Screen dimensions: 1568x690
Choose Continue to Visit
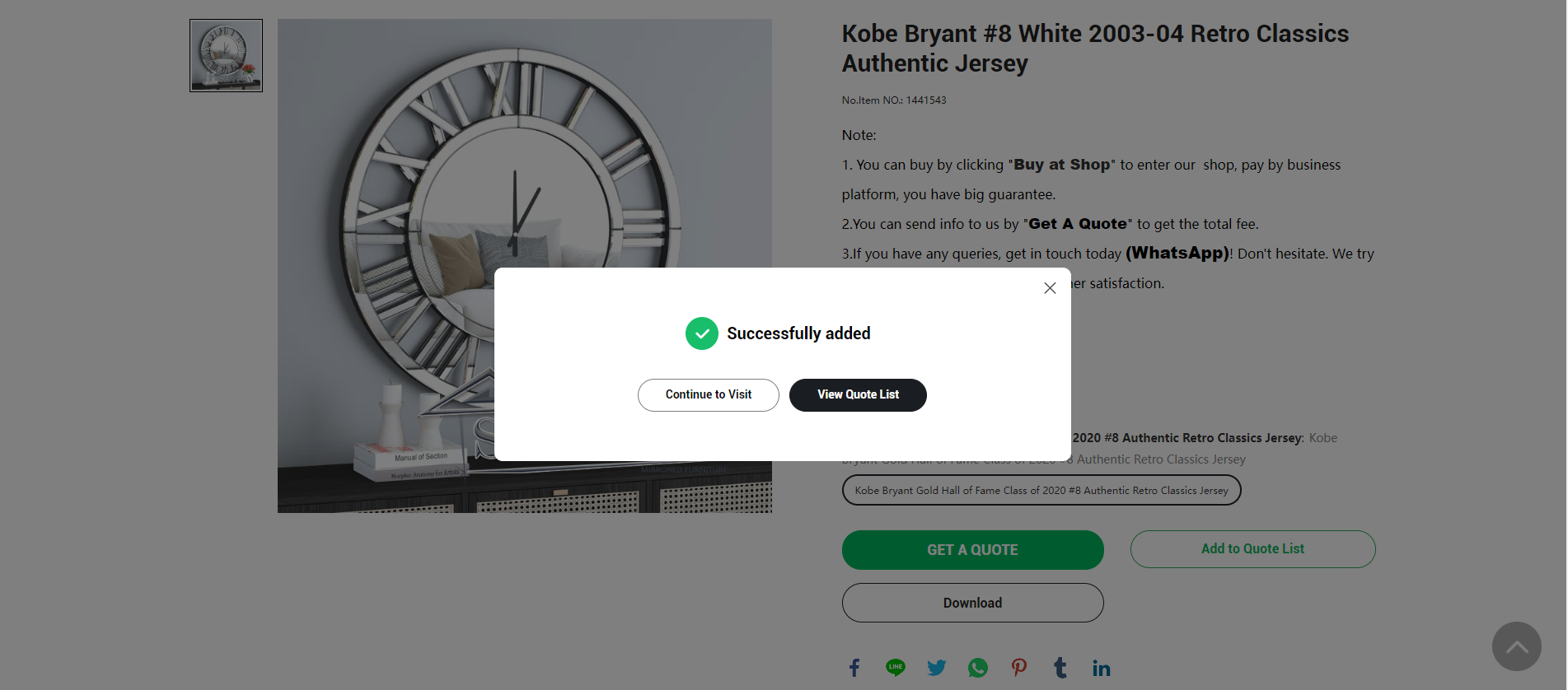tap(709, 395)
